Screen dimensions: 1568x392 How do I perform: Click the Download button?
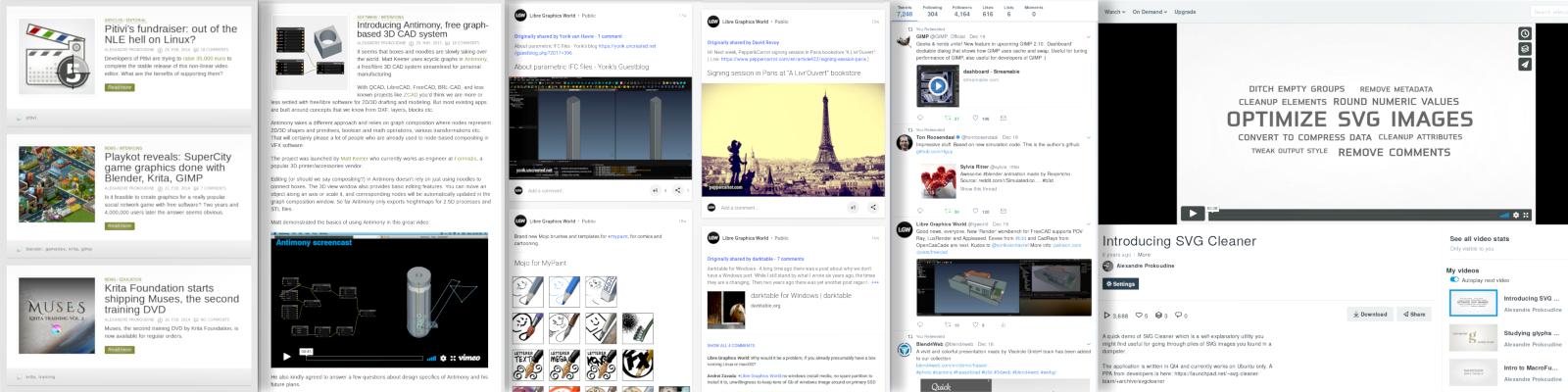1371,315
